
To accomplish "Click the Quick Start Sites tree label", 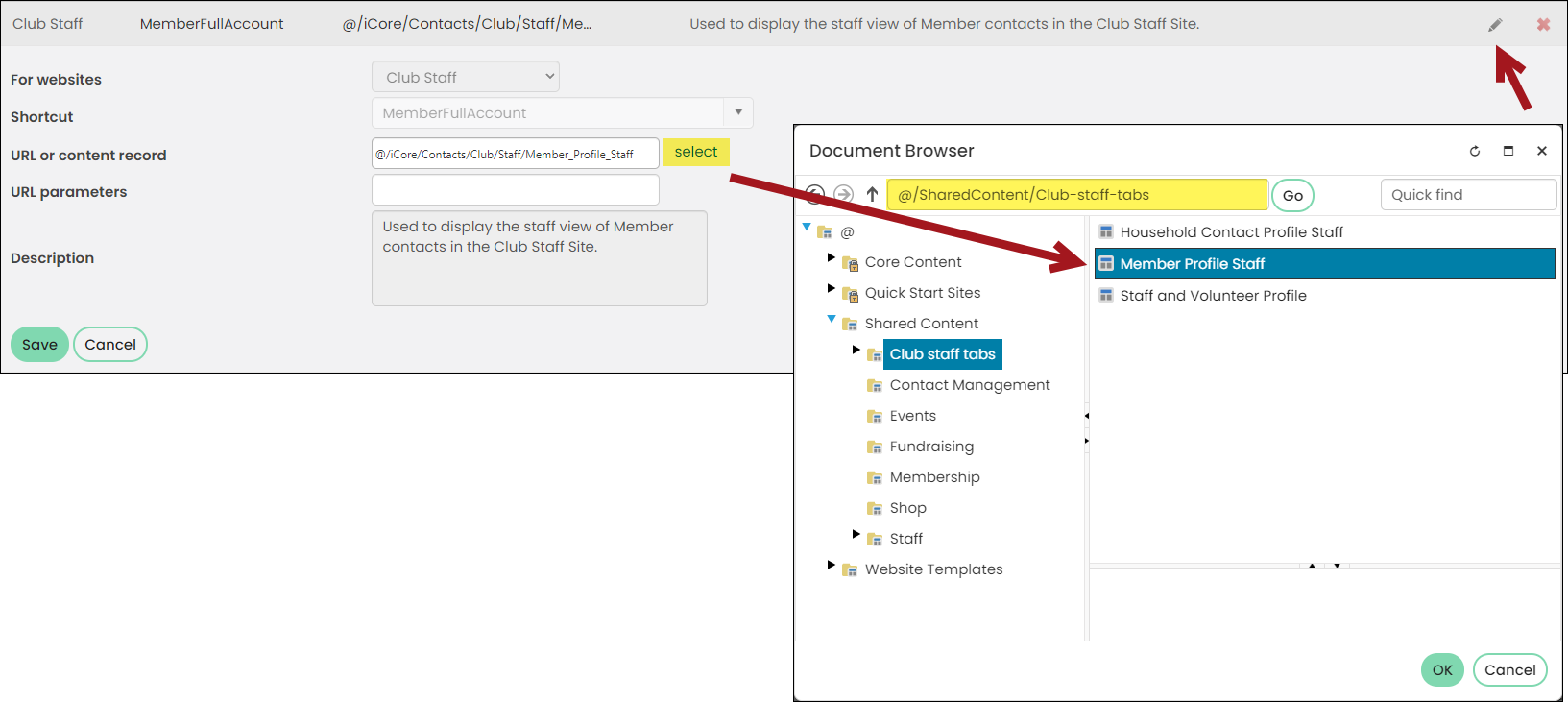I will point(923,293).
